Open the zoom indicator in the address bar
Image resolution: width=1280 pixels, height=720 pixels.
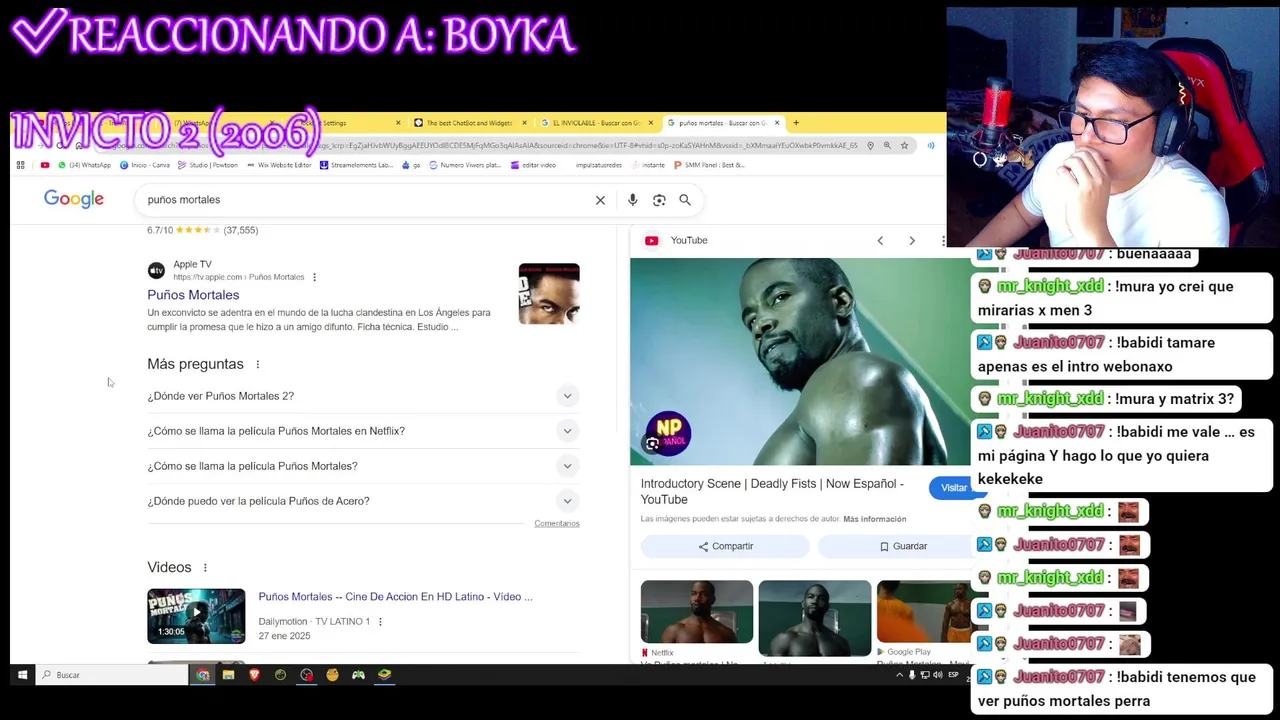click(x=887, y=145)
